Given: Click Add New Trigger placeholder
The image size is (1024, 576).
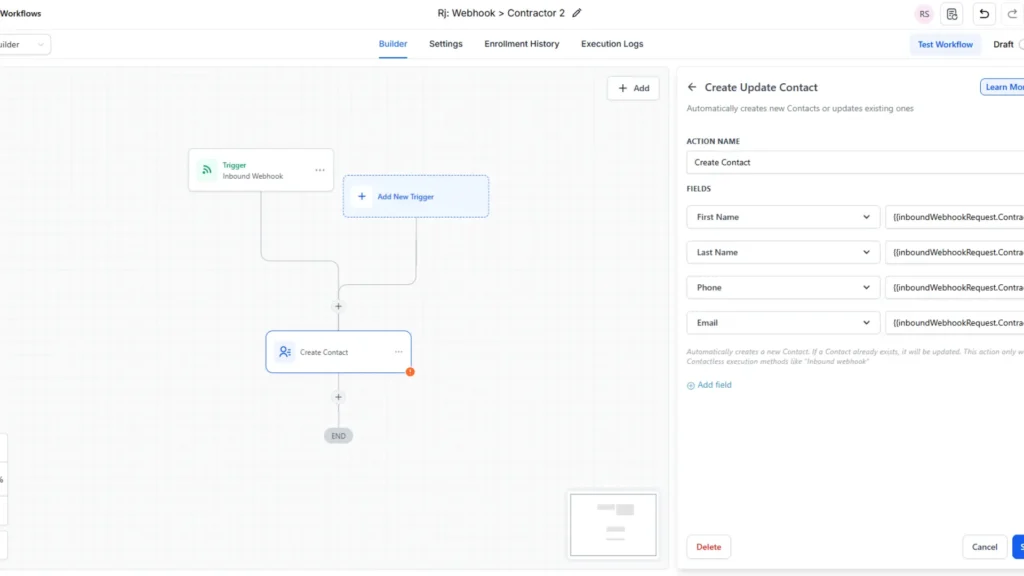Looking at the screenshot, I should pos(416,197).
